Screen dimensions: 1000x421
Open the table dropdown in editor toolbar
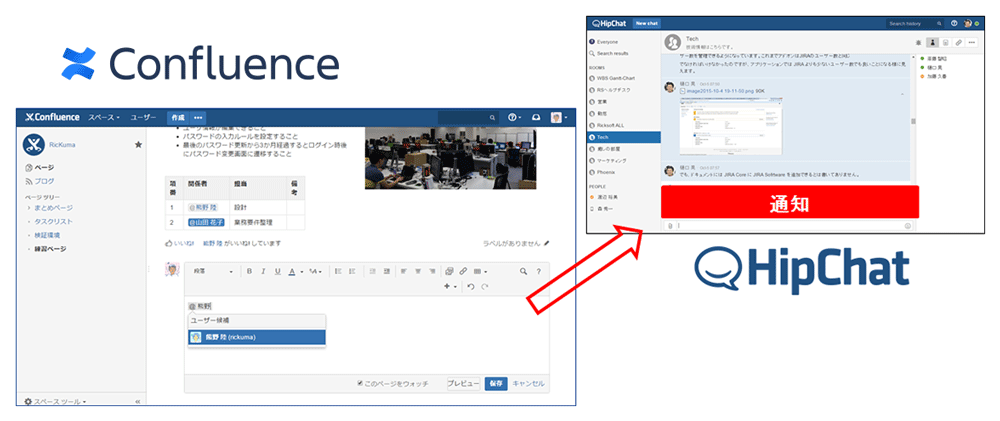click(481, 271)
